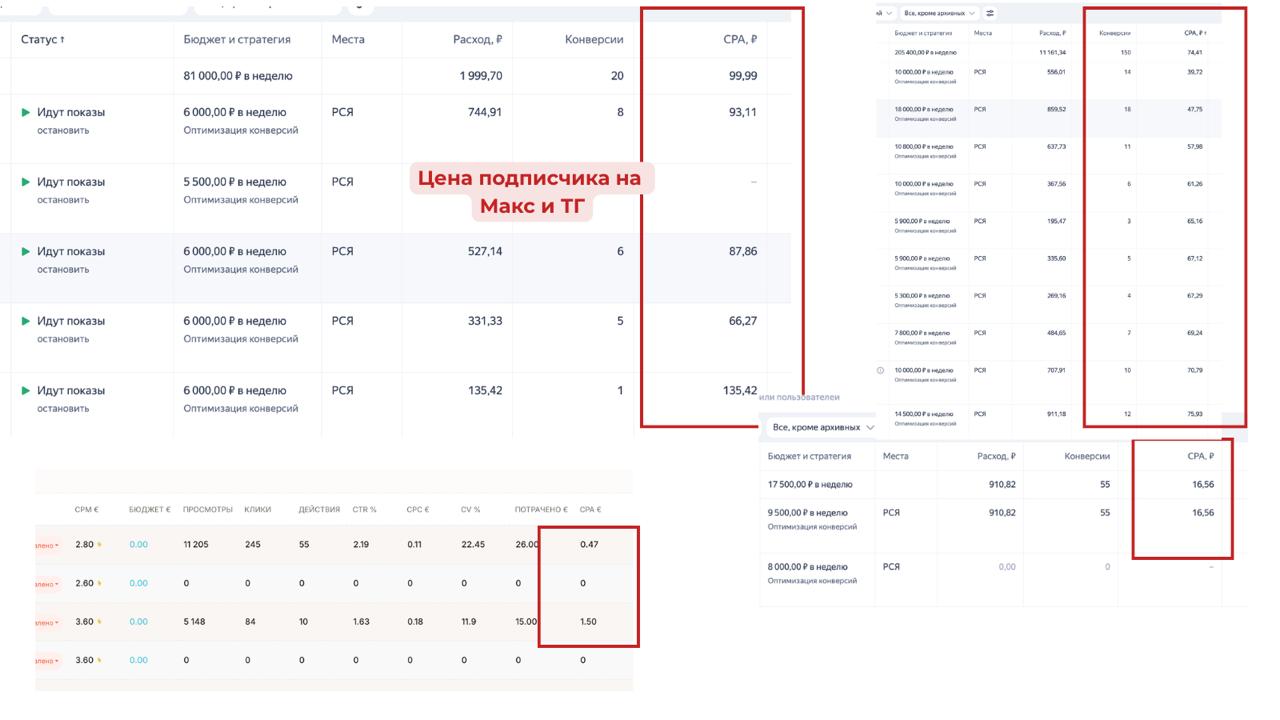The width and height of the screenshot is (1280, 720).
Task: Click the info icon beside the 707,91 spend row
Action: coord(880,370)
